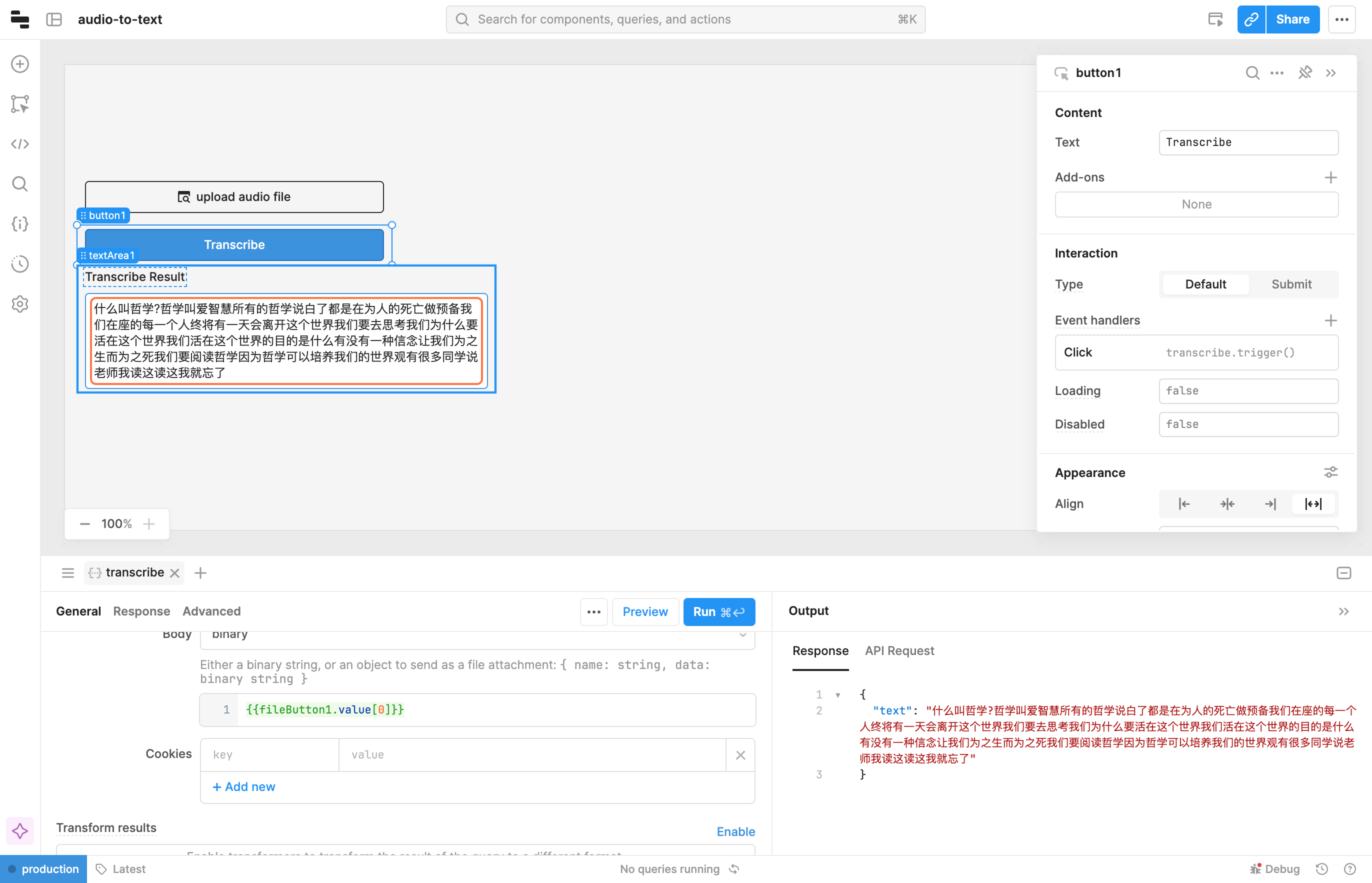Click the Run query button

[718, 612]
